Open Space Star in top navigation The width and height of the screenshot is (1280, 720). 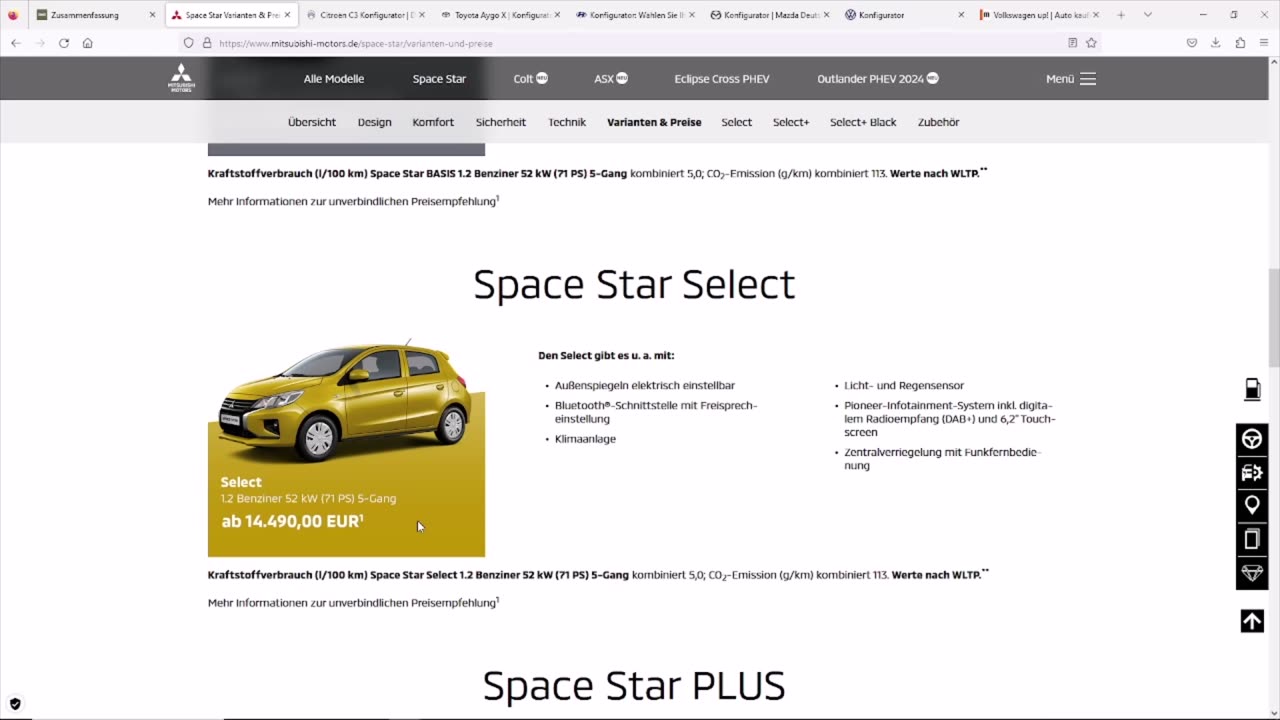pyautogui.click(x=439, y=79)
